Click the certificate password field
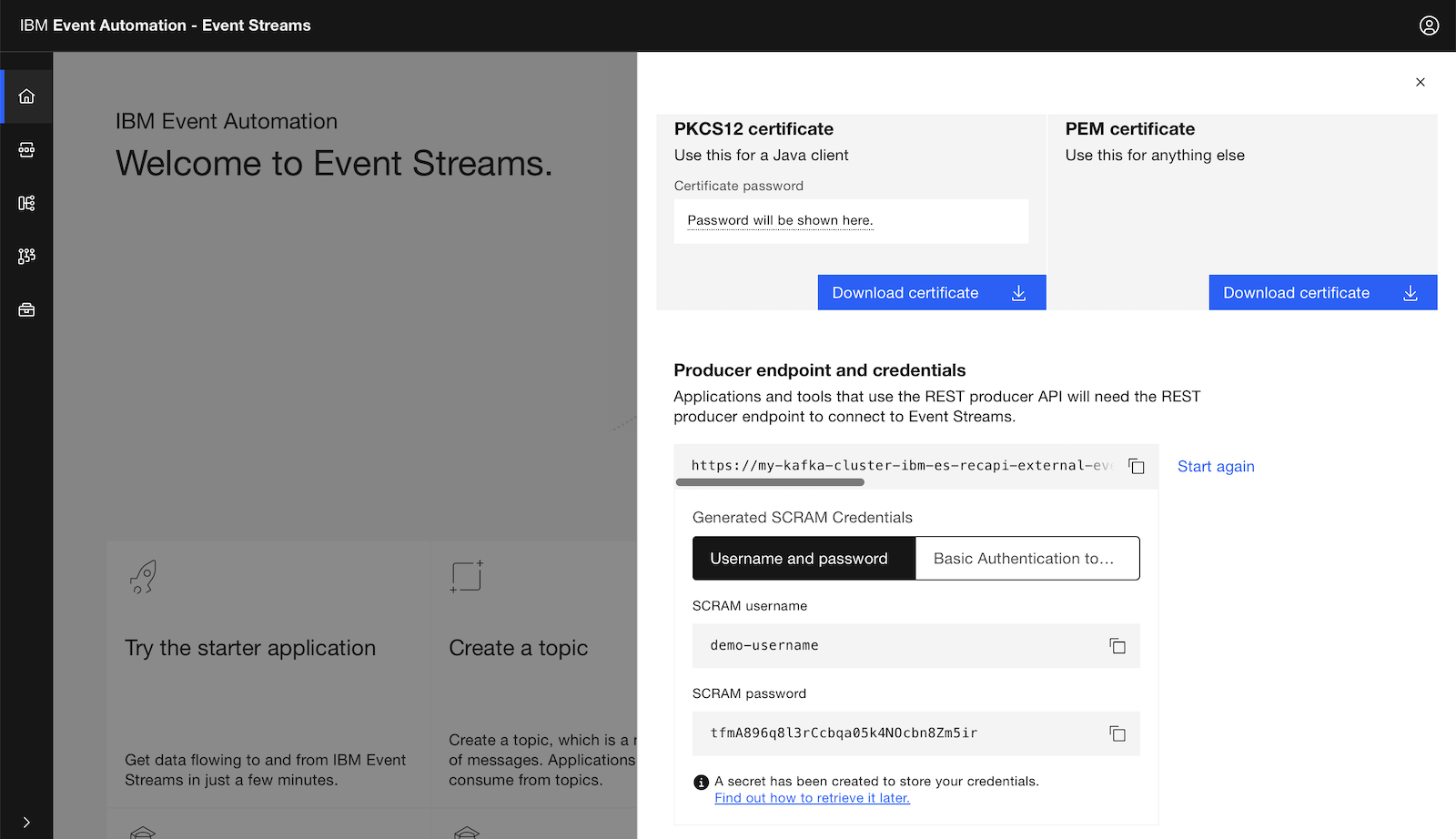This screenshot has width=1456, height=839. pyautogui.click(x=851, y=221)
